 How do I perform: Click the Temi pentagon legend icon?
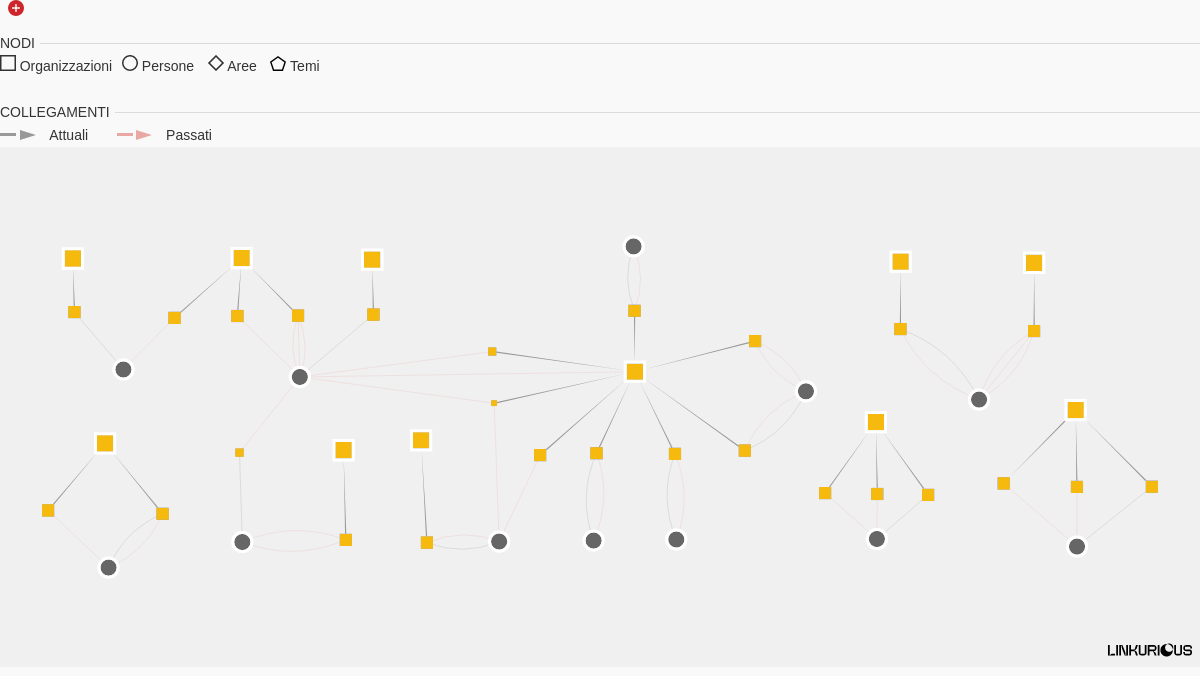278,63
